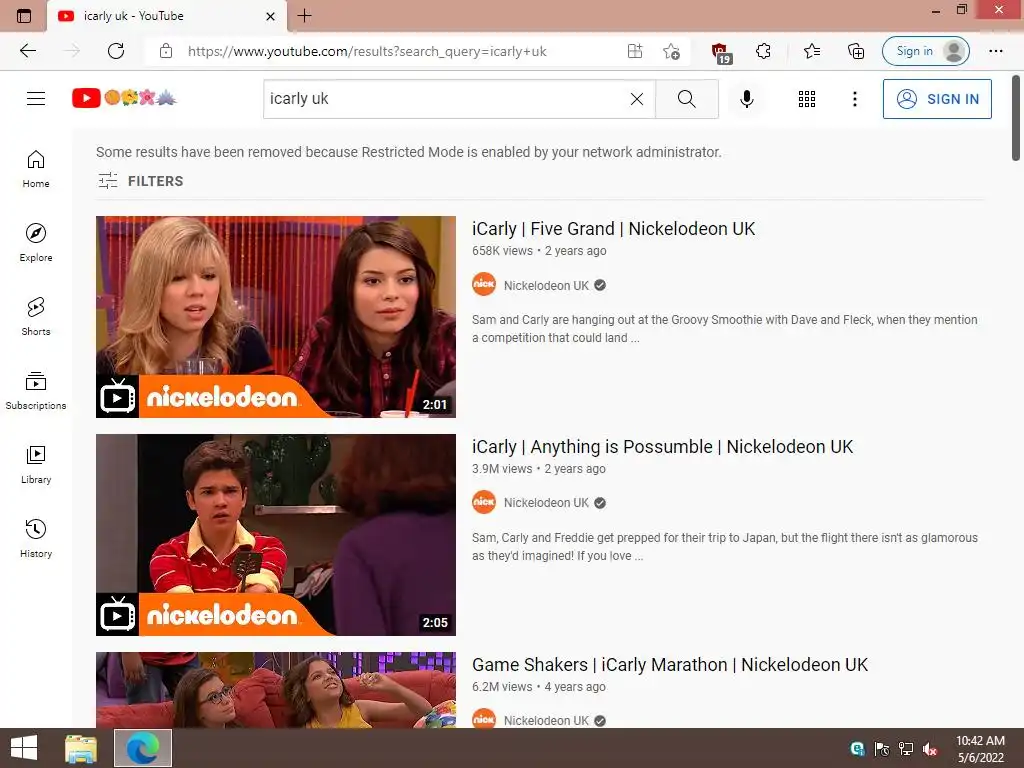
Task: Open History in the sidebar
Action: (36, 539)
